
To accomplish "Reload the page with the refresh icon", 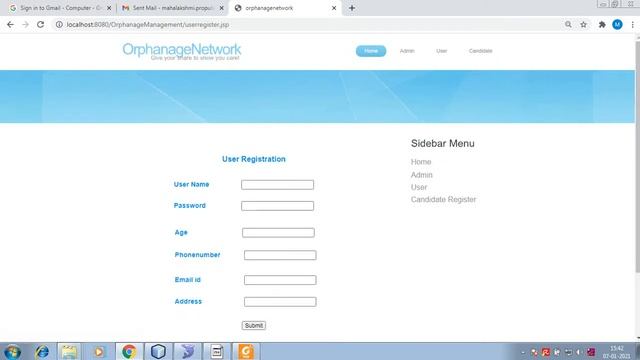I will (x=40, y=24).
